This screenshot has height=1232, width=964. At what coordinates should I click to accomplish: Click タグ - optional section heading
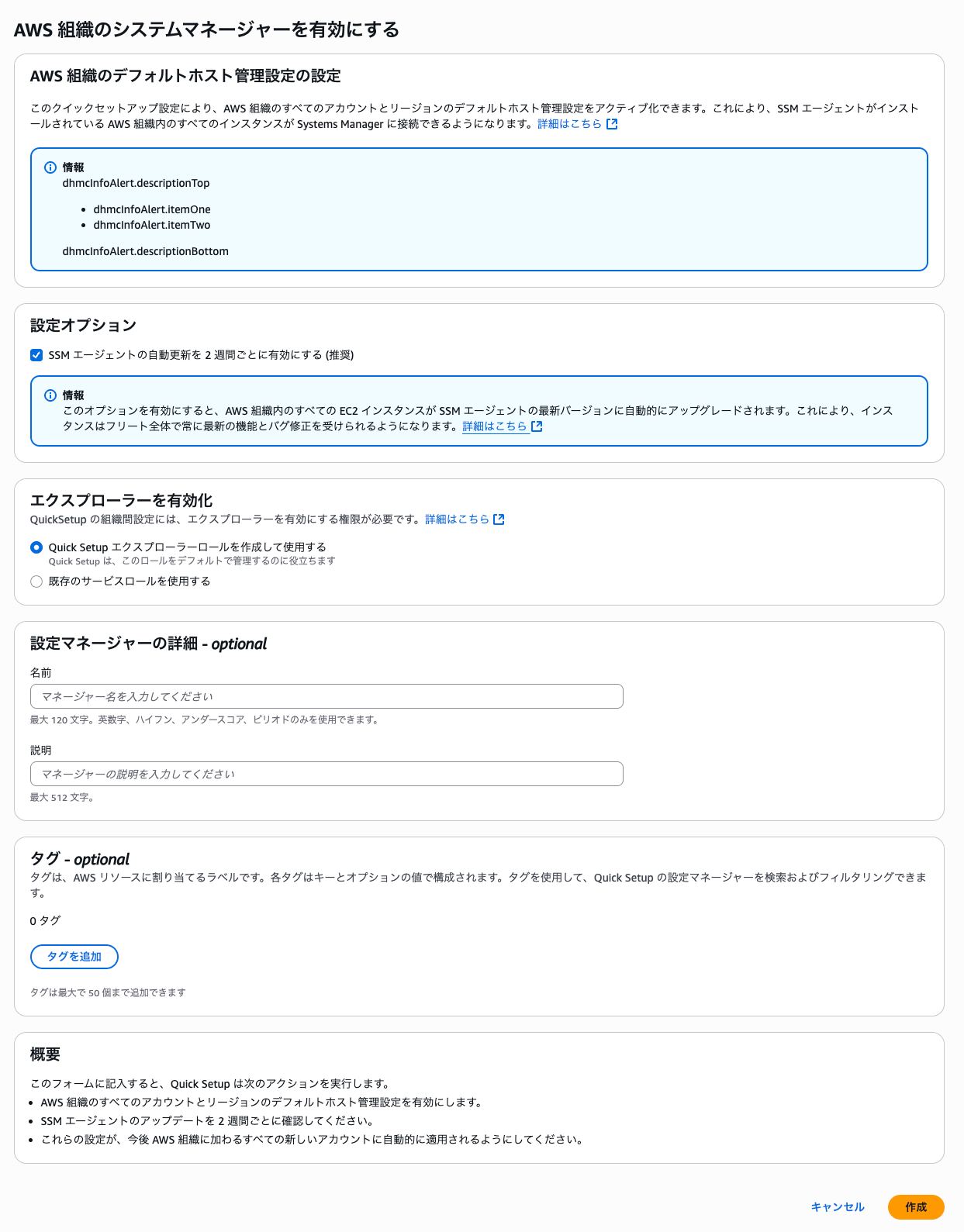click(x=80, y=859)
